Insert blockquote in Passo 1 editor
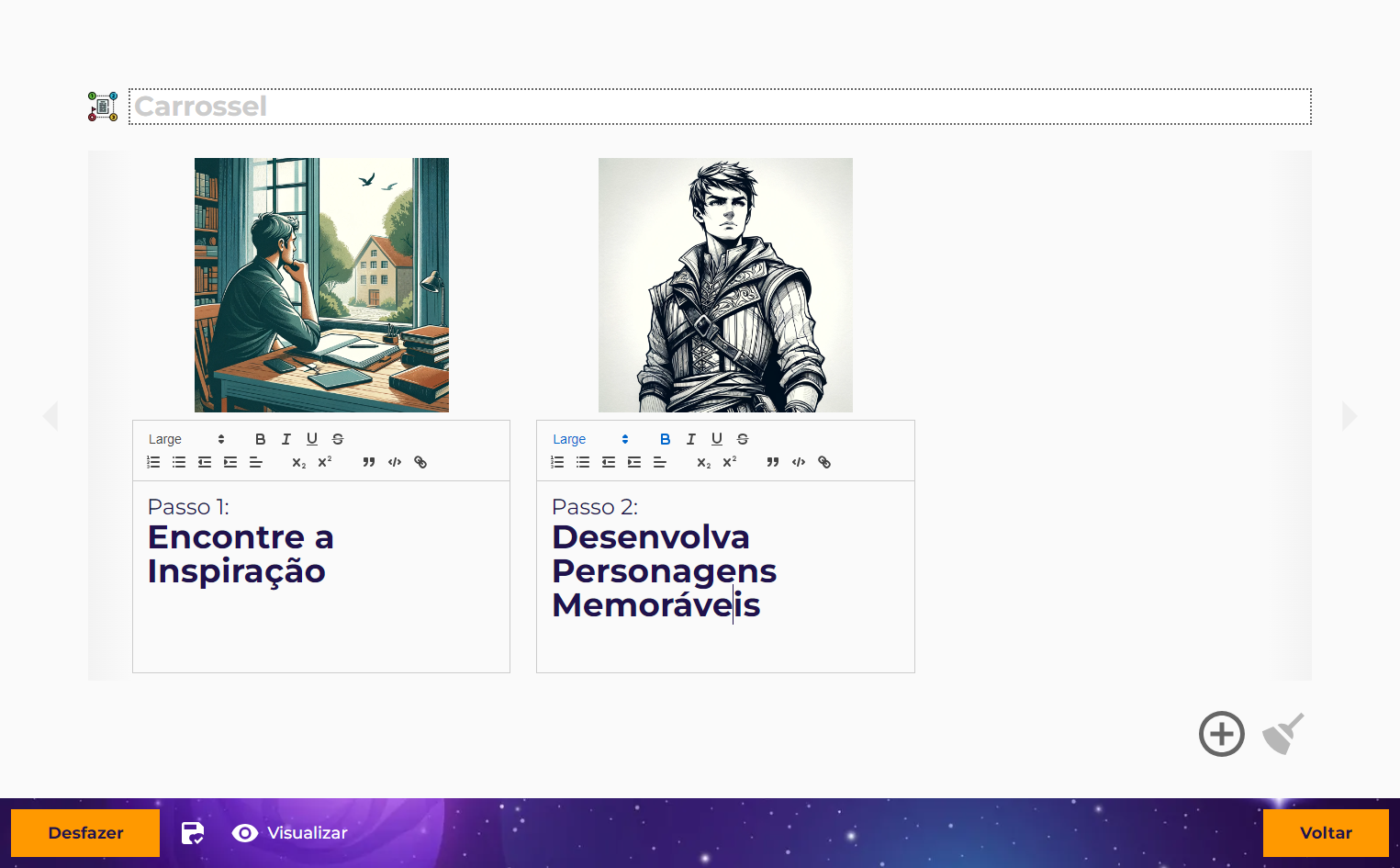Viewport: 1400px width, 868px height. [x=369, y=462]
